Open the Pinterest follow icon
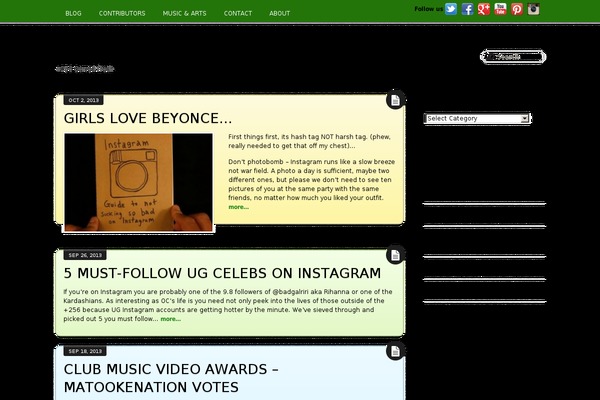600x400 pixels. point(517,9)
